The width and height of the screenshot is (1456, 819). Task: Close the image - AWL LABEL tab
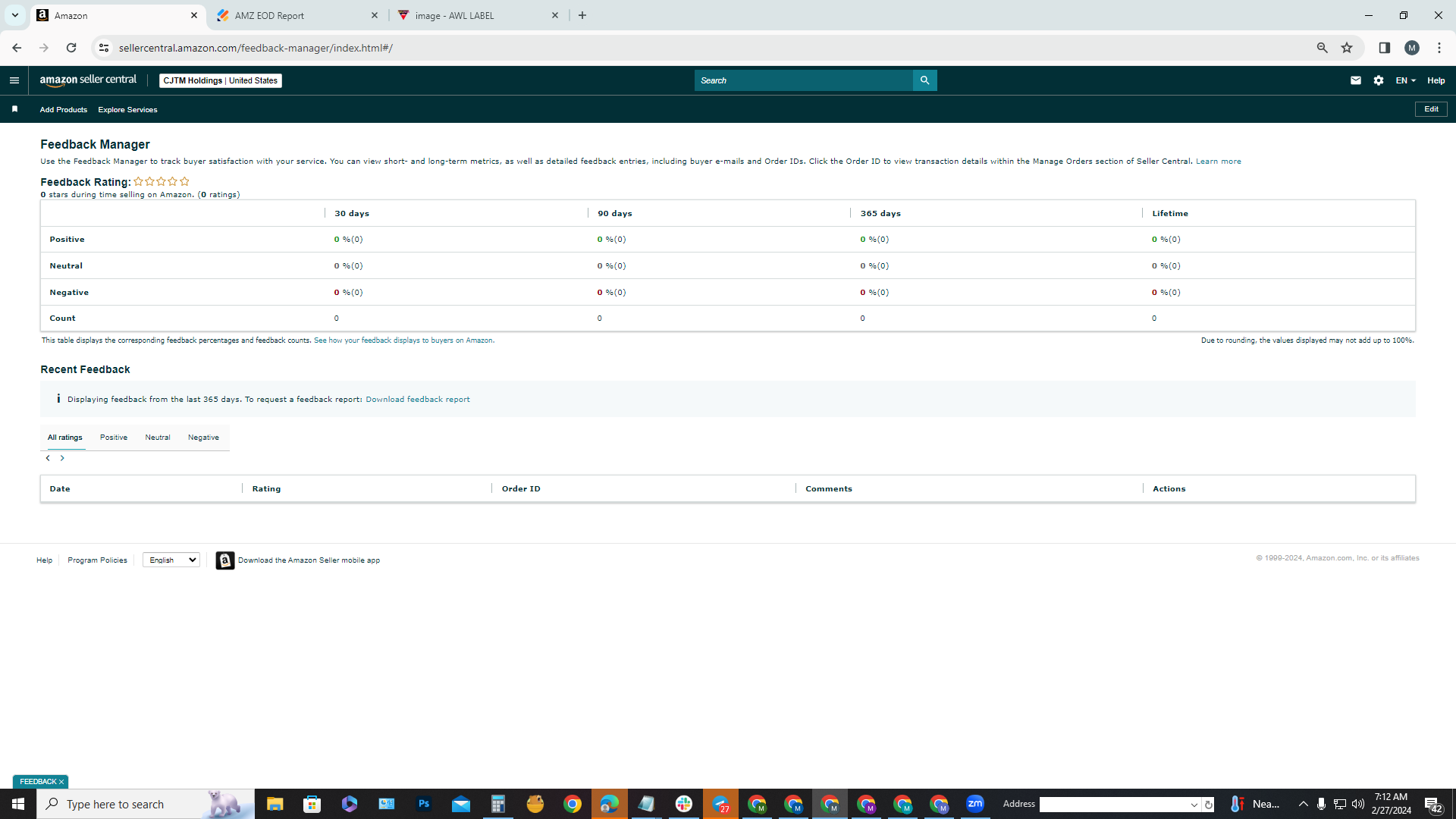(x=555, y=15)
